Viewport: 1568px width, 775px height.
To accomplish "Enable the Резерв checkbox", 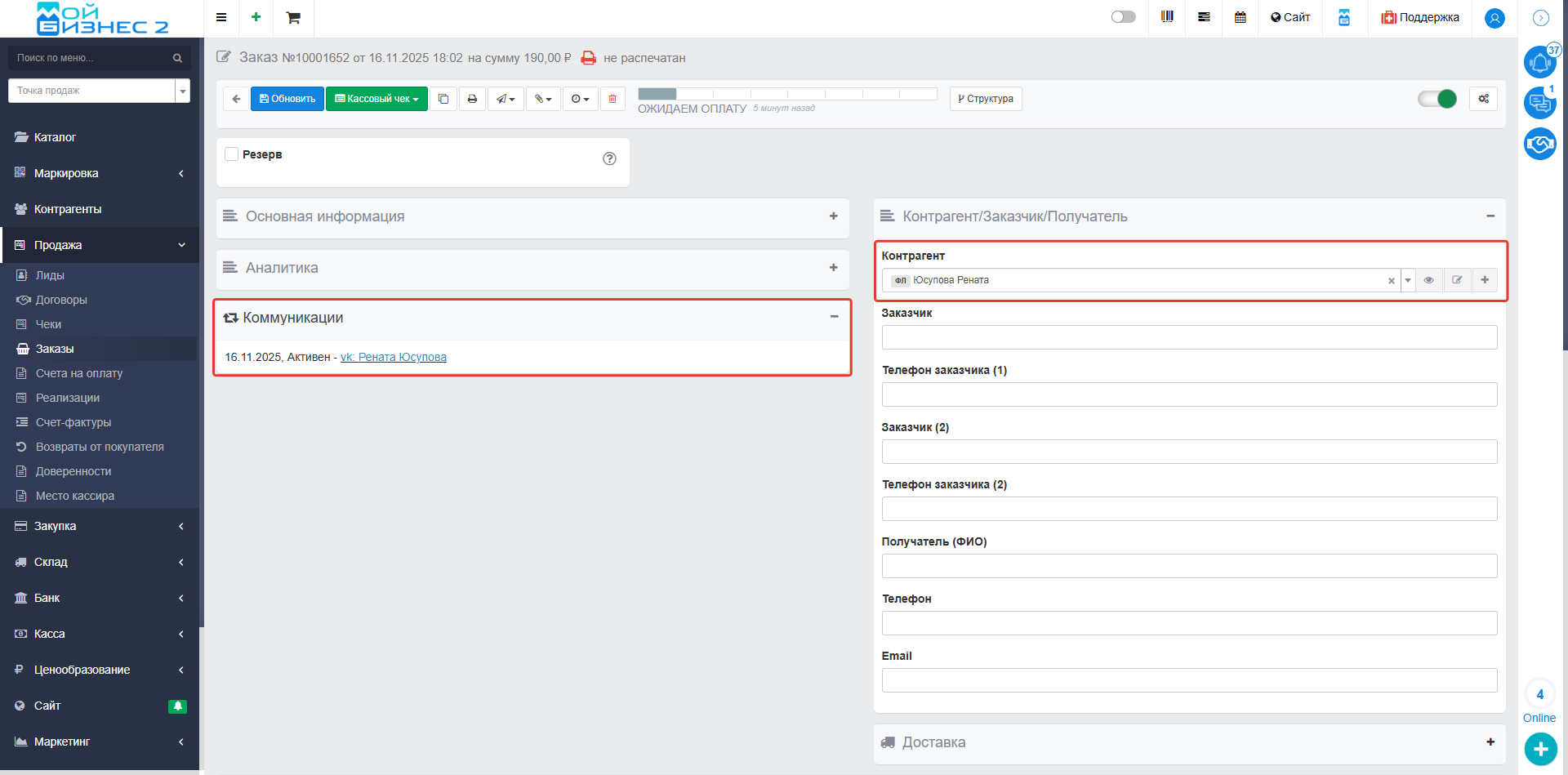I will 232,154.
